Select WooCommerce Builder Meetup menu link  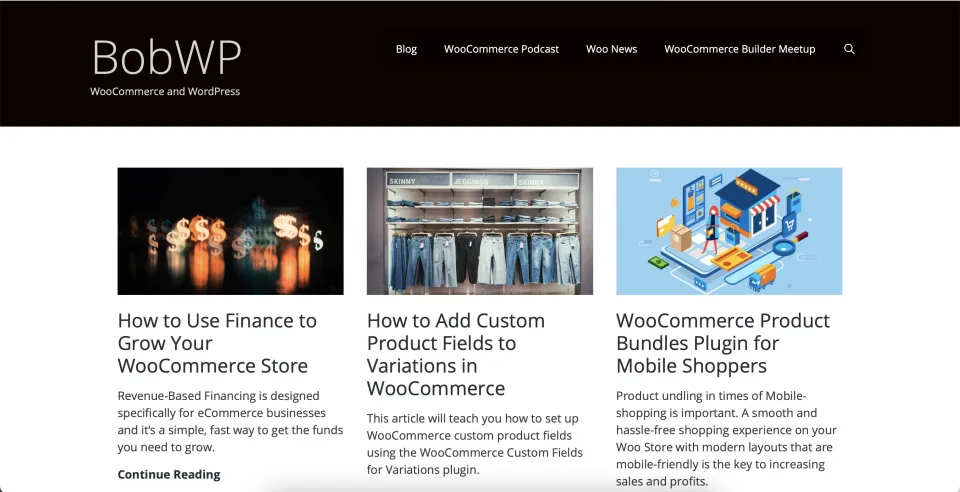[740, 49]
